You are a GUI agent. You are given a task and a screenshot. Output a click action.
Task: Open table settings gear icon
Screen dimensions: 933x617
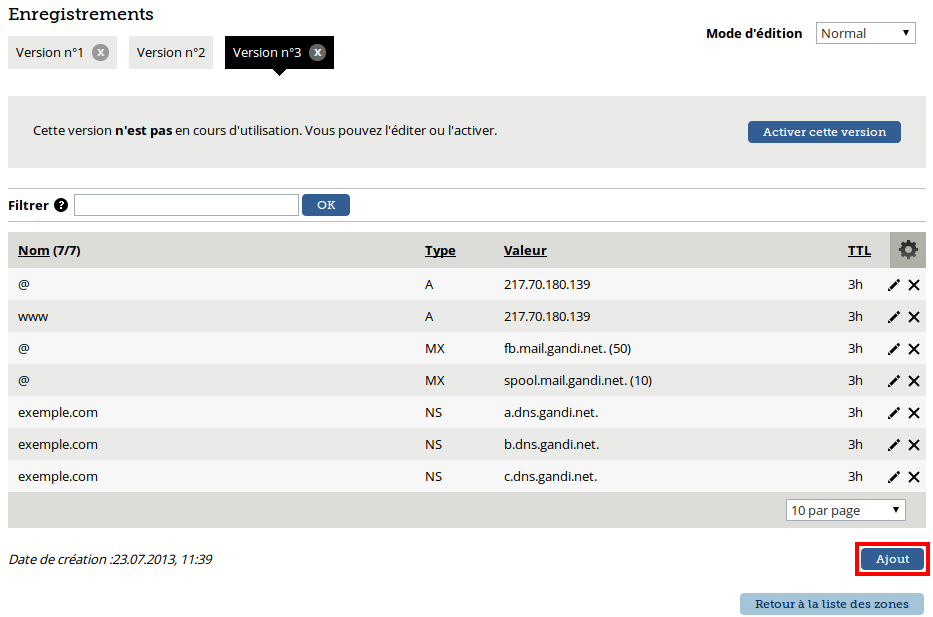[x=908, y=250]
